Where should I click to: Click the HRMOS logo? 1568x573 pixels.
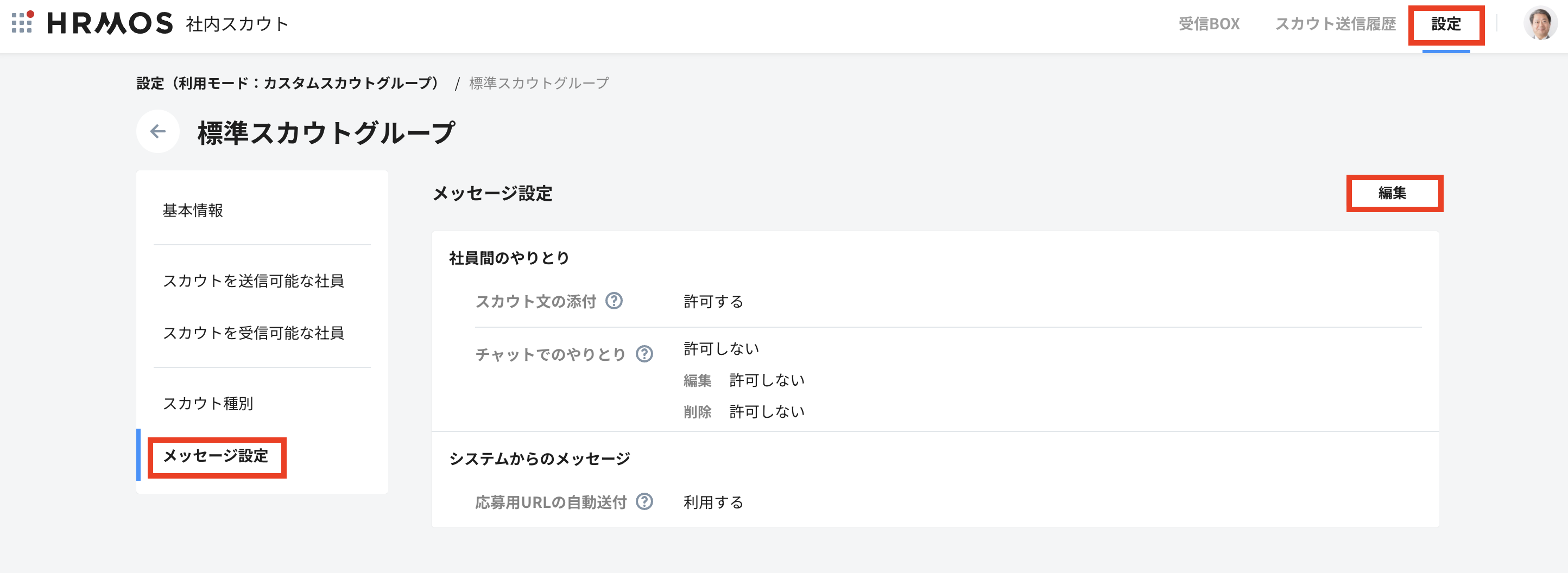pyautogui.click(x=110, y=24)
